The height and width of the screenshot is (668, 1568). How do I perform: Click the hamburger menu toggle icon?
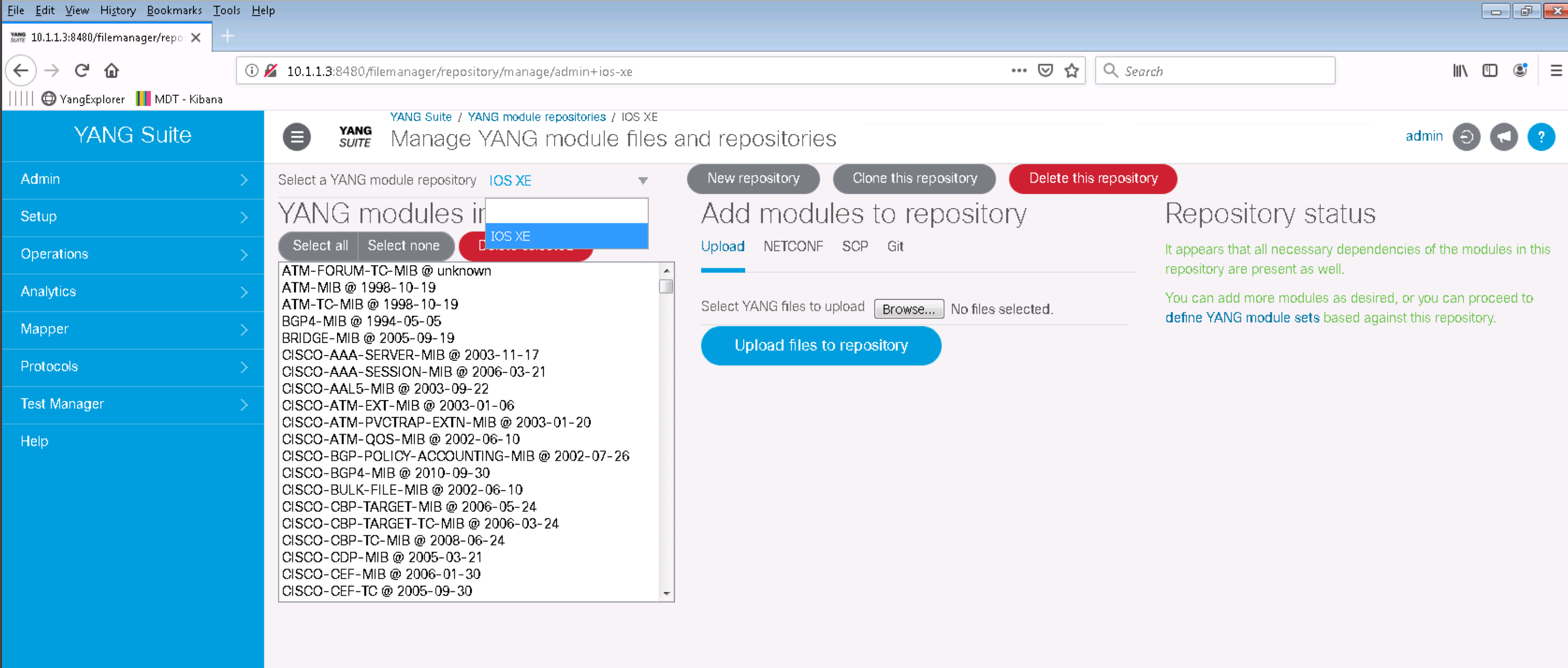pos(297,137)
